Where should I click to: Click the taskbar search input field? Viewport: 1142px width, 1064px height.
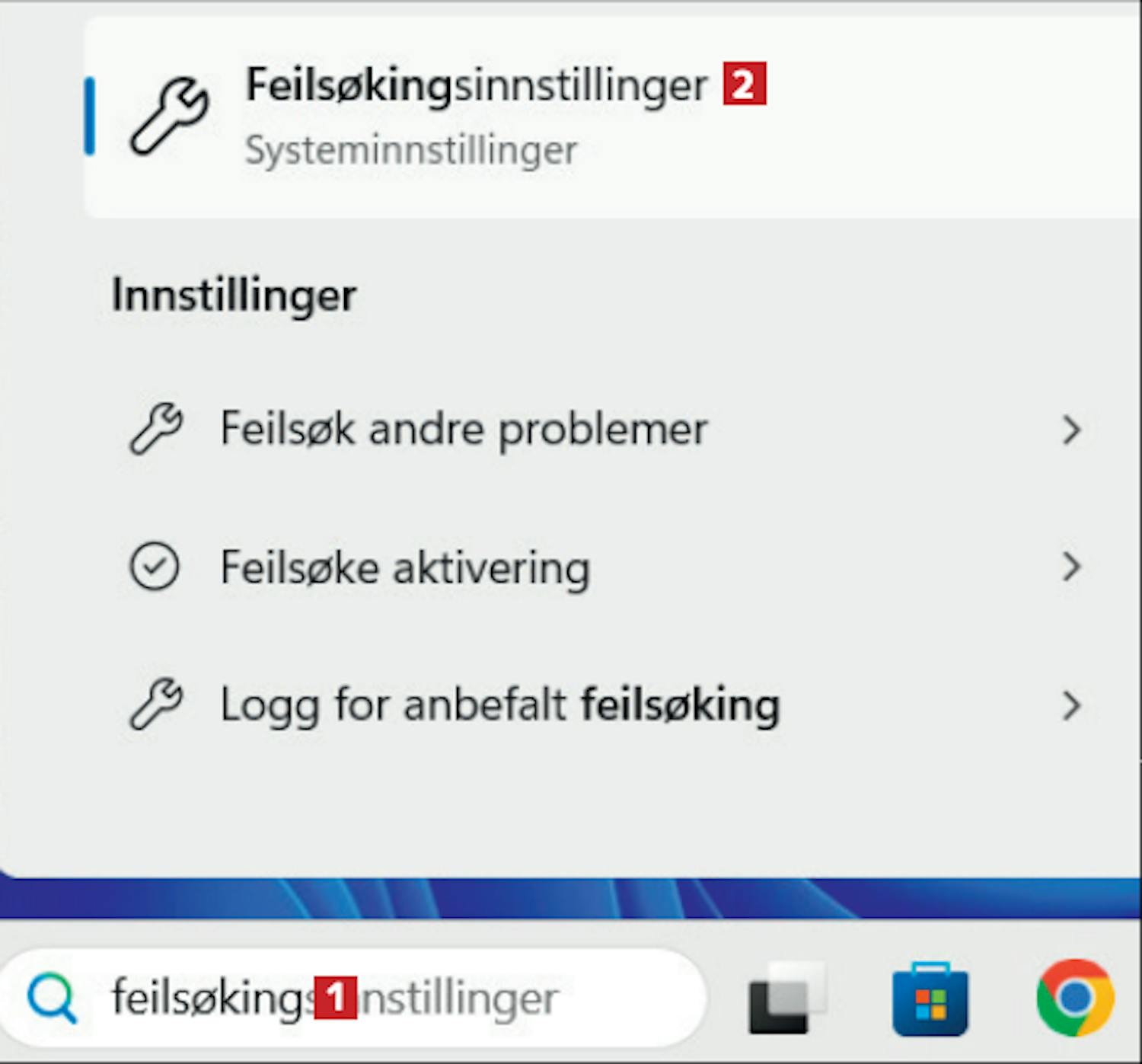coord(354,998)
